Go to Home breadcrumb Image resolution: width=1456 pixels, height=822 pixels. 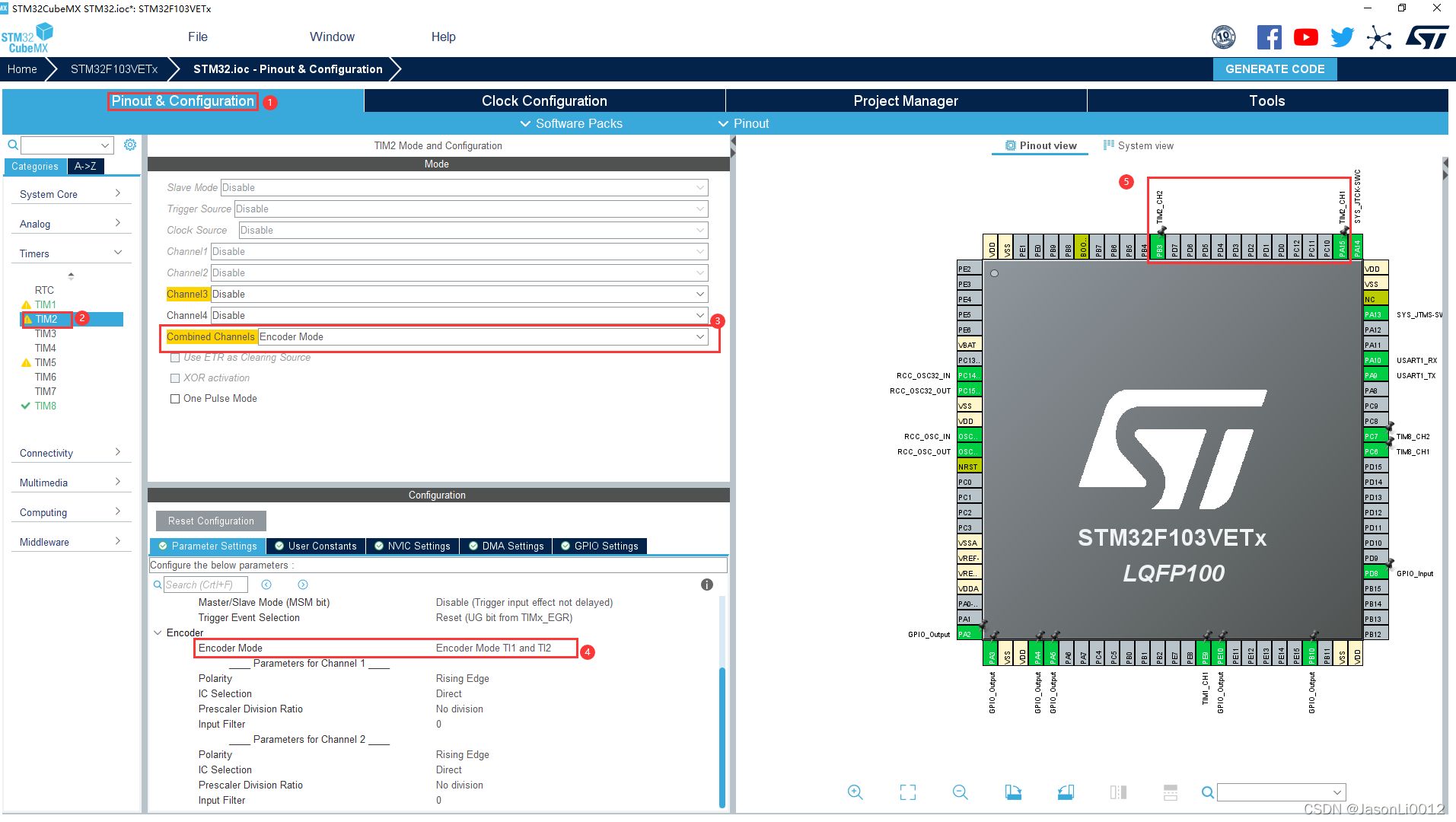coord(22,68)
